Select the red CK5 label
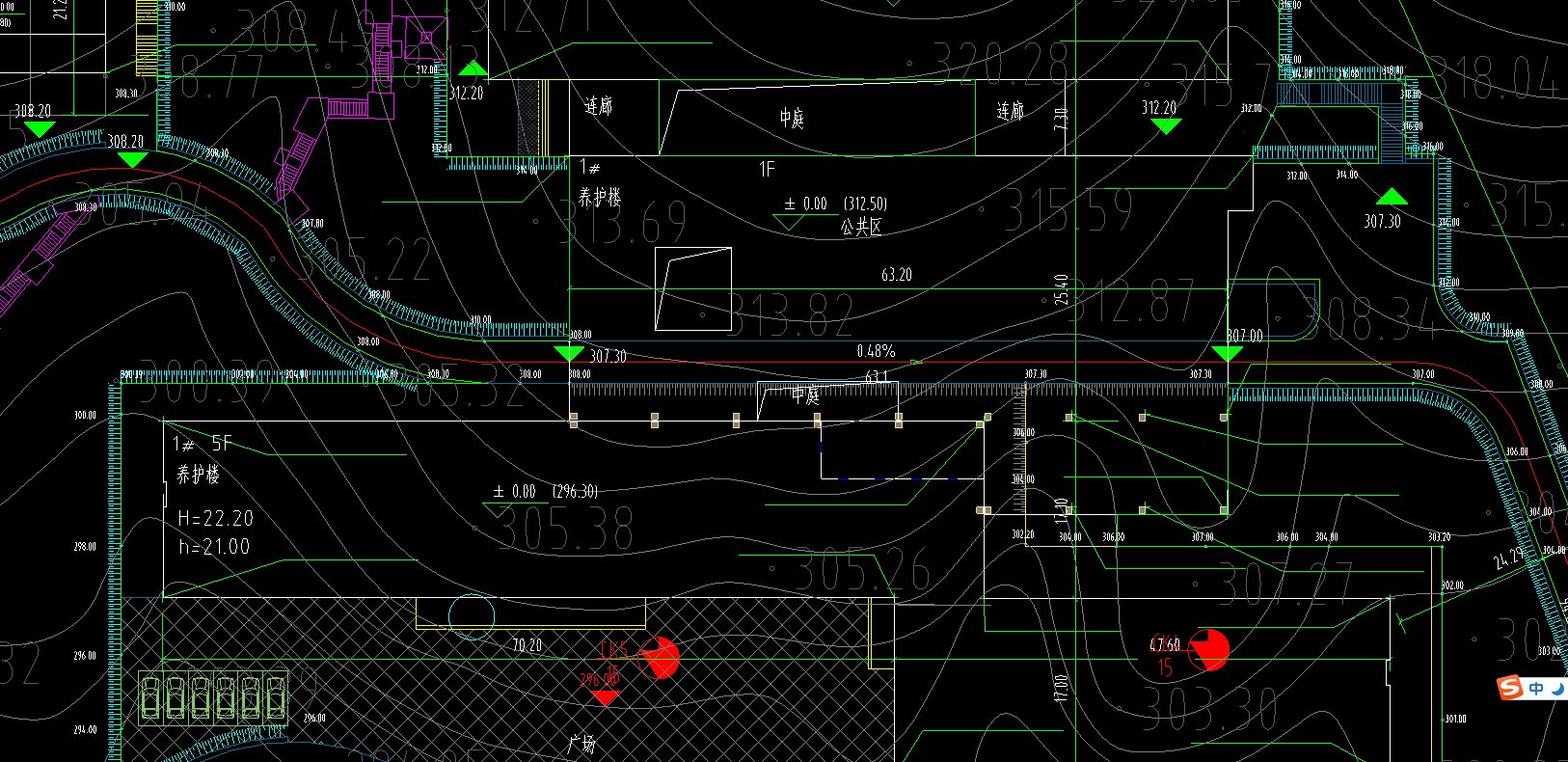This screenshot has height=762, width=1568. click(x=612, y=649)
